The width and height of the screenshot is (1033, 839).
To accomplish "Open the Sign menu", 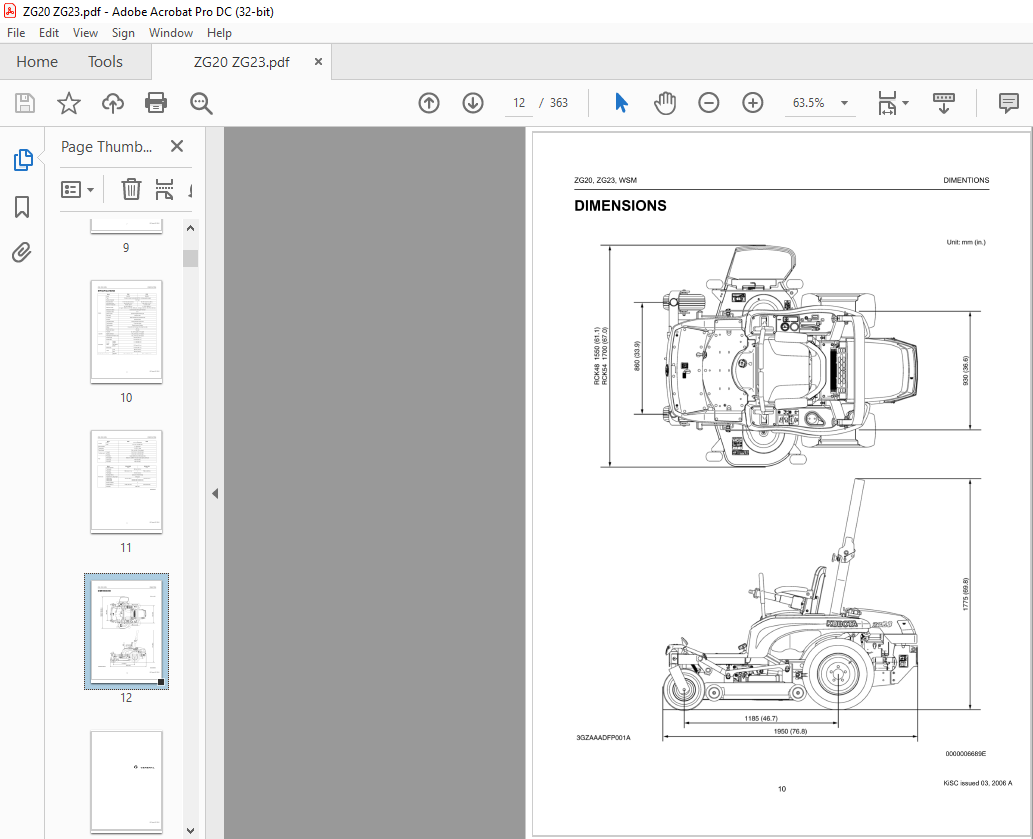I will [123, 33].
